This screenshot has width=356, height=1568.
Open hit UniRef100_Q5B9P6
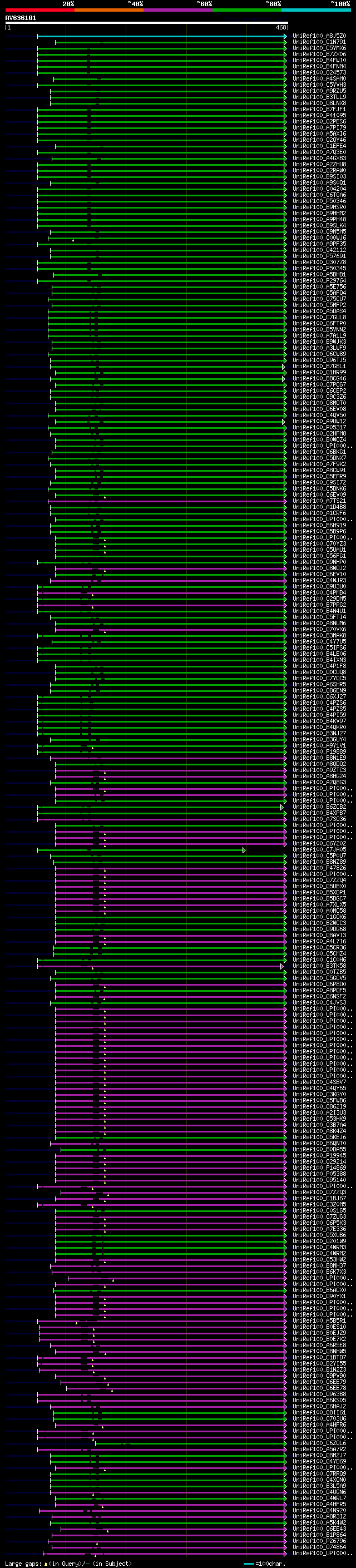pos(319,531)
